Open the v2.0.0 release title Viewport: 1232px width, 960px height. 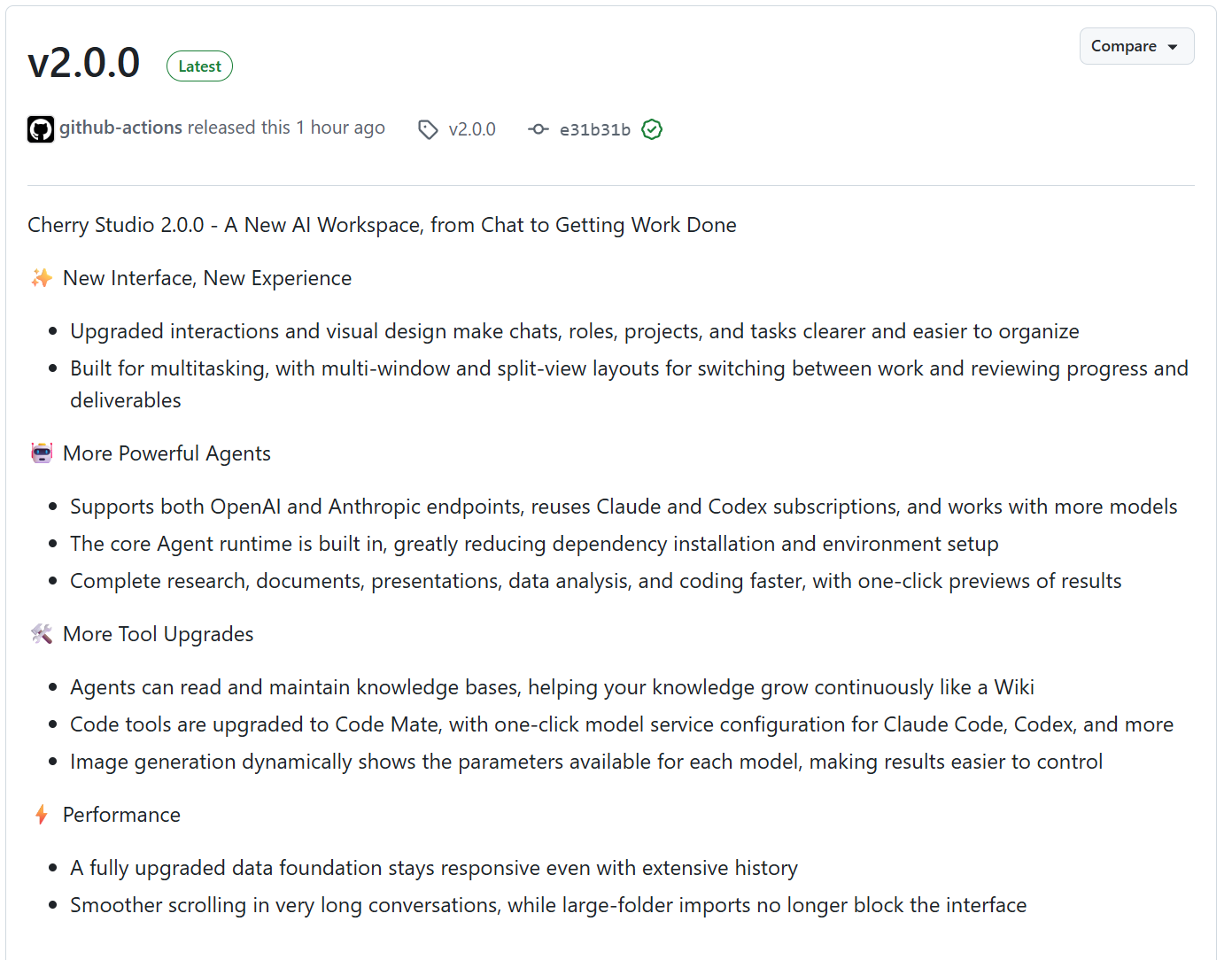point(84,63)
